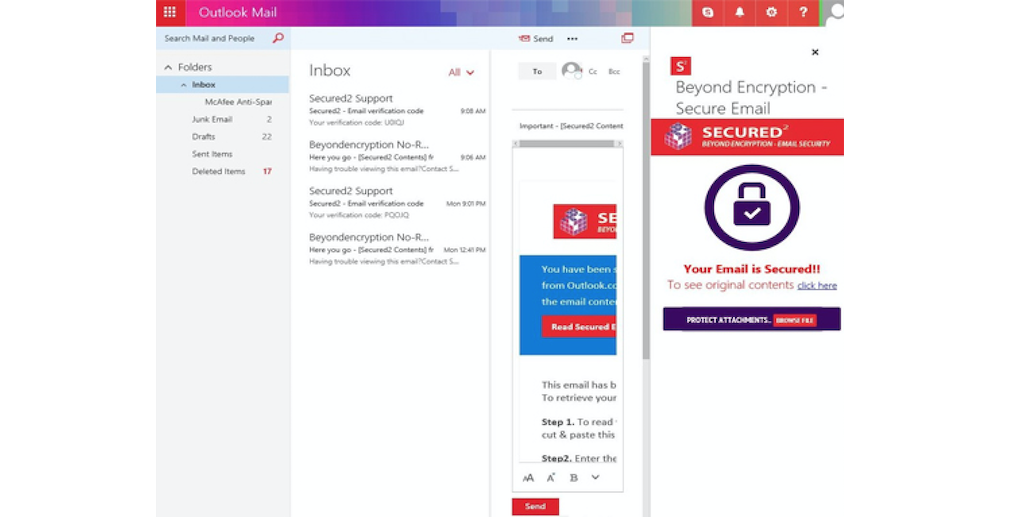The width and height of the screenshot is (1024, 517).
Task: Click the Secured2 banner logo
Action: click(x=747, y=136)
